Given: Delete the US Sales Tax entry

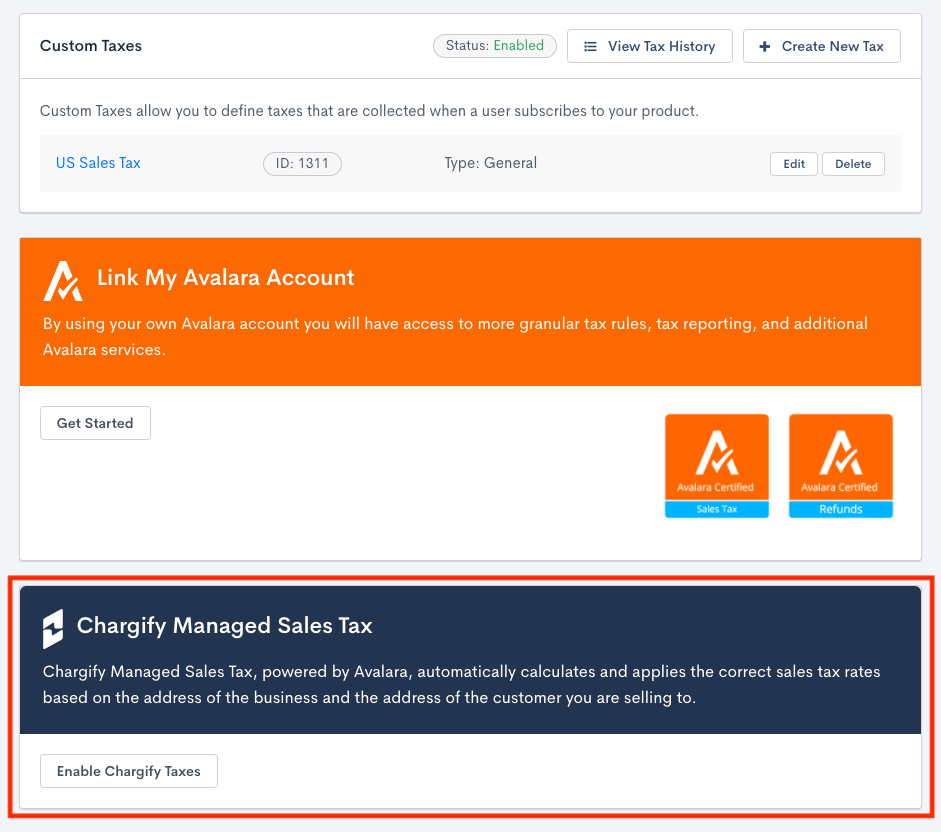Looking at the screenshot, I should (x=853, y=164).
